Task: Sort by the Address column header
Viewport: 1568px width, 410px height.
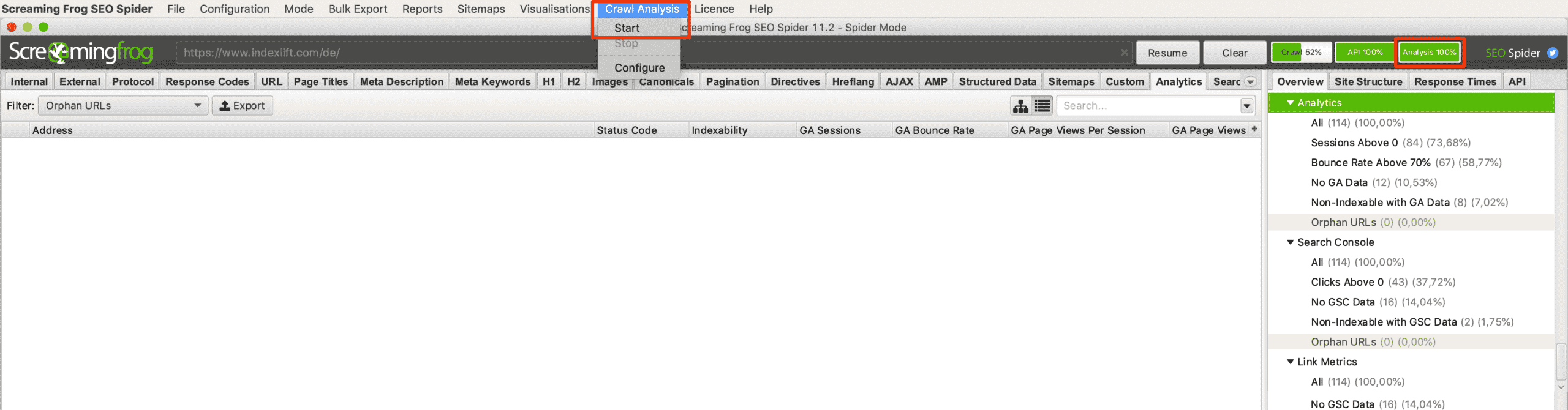Action: [312, 130]
